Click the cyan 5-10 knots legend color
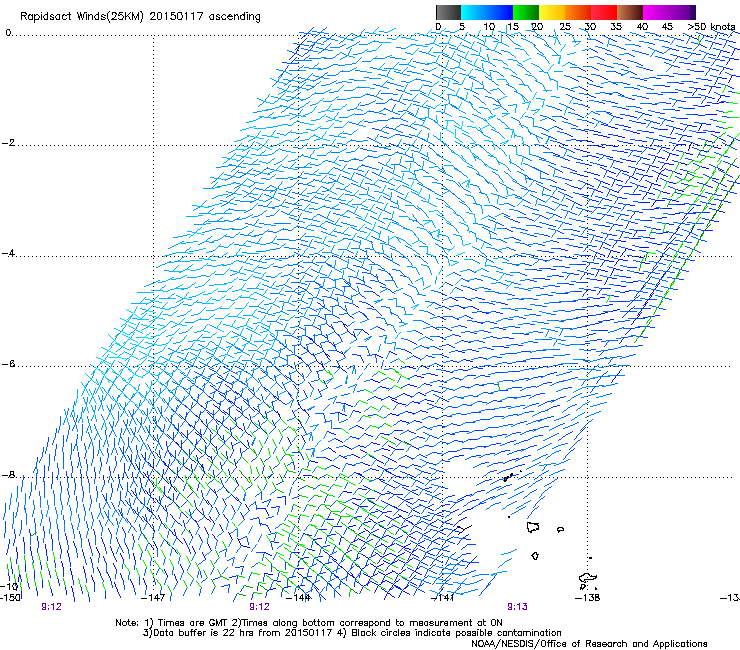This screenshot has height=650, width=740. click(474, 12)
